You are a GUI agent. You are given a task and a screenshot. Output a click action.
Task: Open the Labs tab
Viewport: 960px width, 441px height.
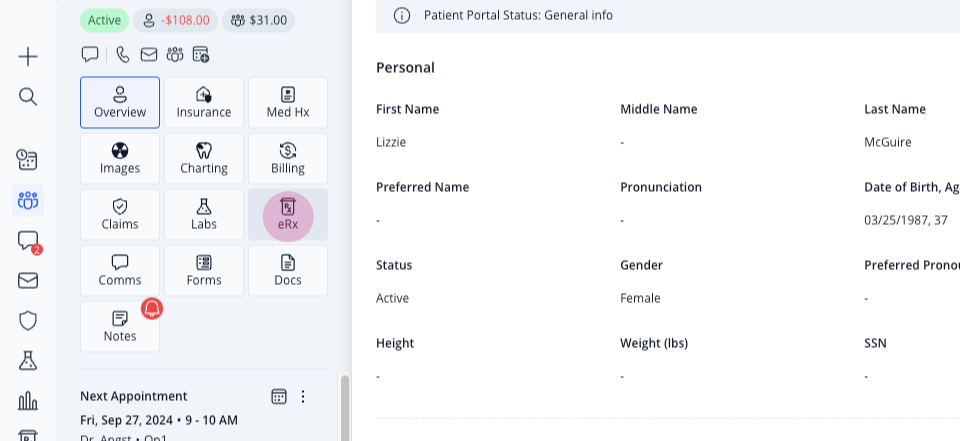tap(204, 214)
